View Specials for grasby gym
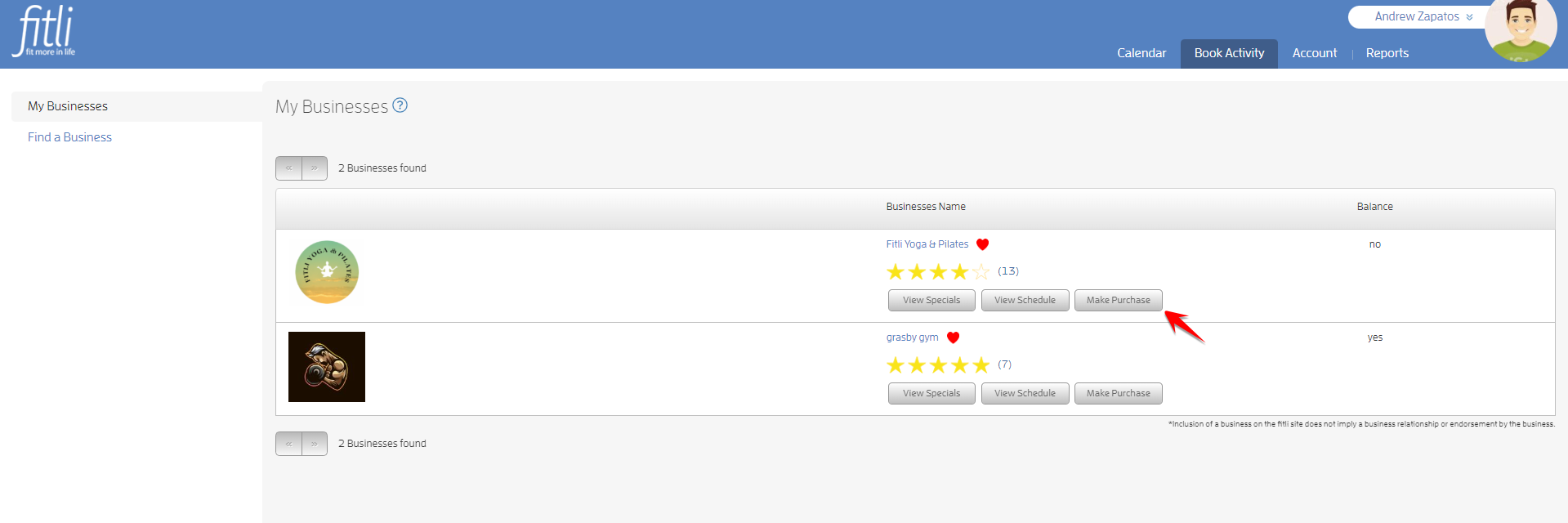1568x523 pixels. 931,393
